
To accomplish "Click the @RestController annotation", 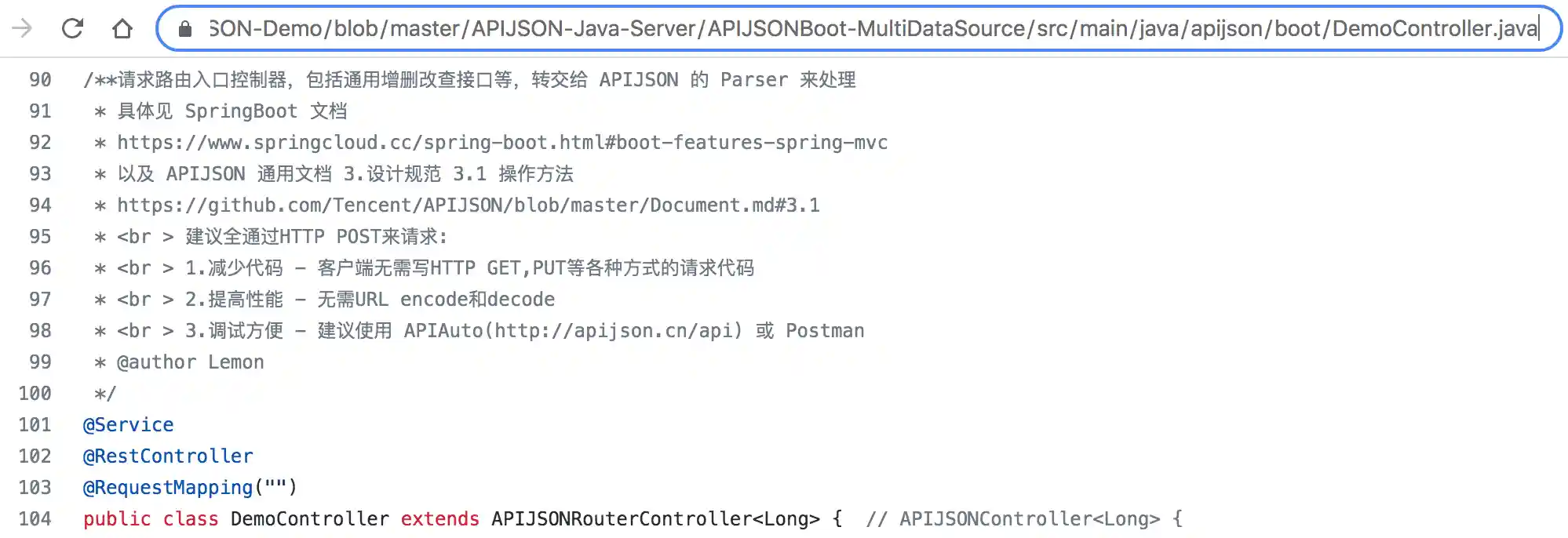I will pos(168,456).
